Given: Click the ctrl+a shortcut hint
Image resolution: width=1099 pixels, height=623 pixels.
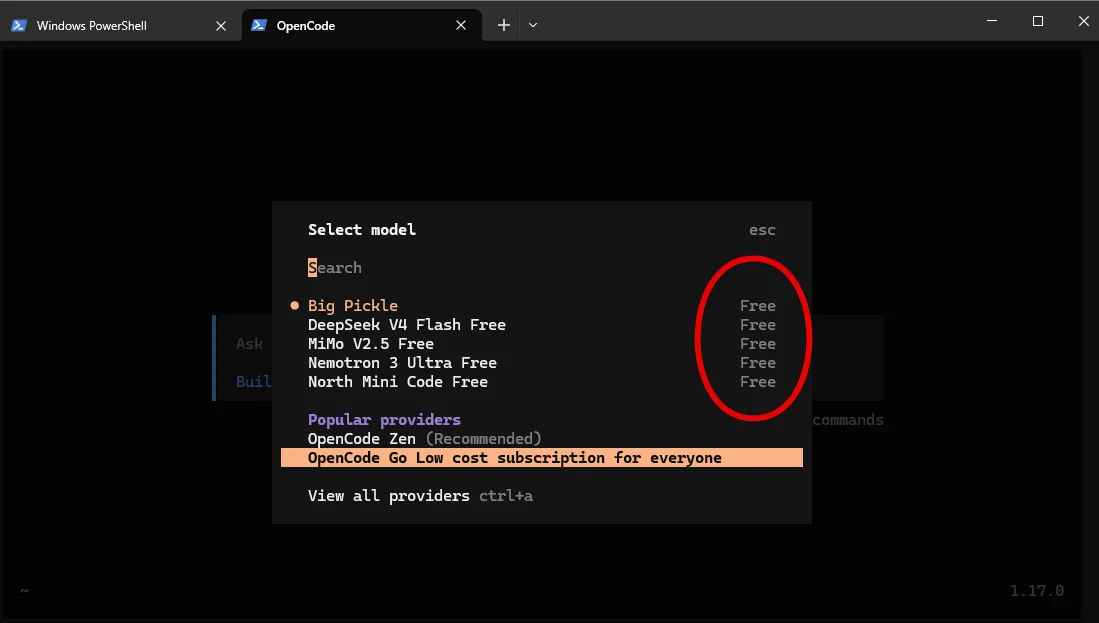Looking at the screenshot, I should tap(506, 495).
